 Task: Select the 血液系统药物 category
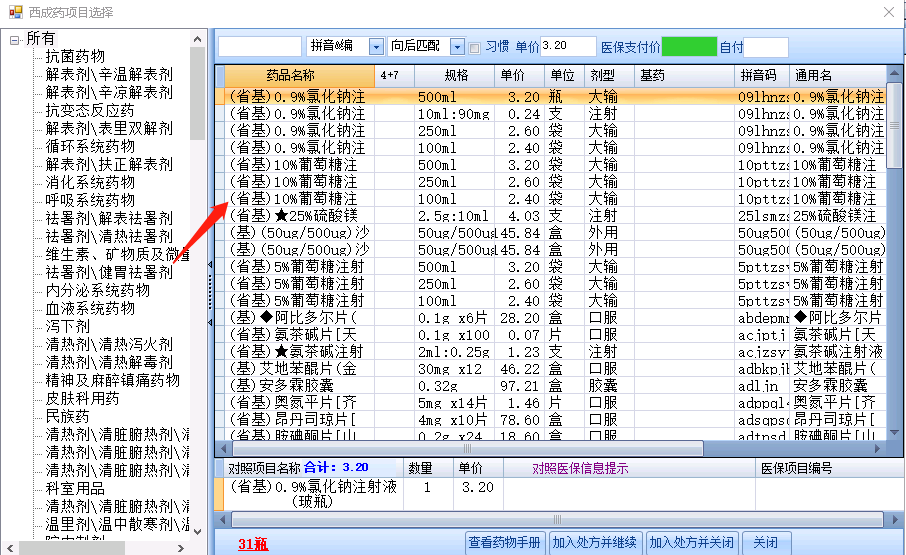coord(90,308)
